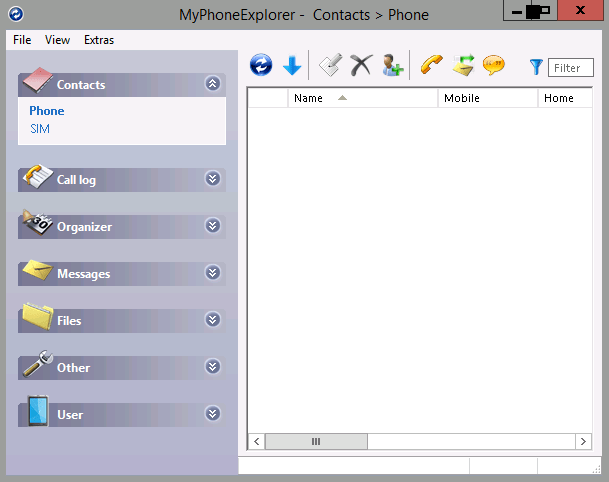Click the edit contact pencil icon

330,66
